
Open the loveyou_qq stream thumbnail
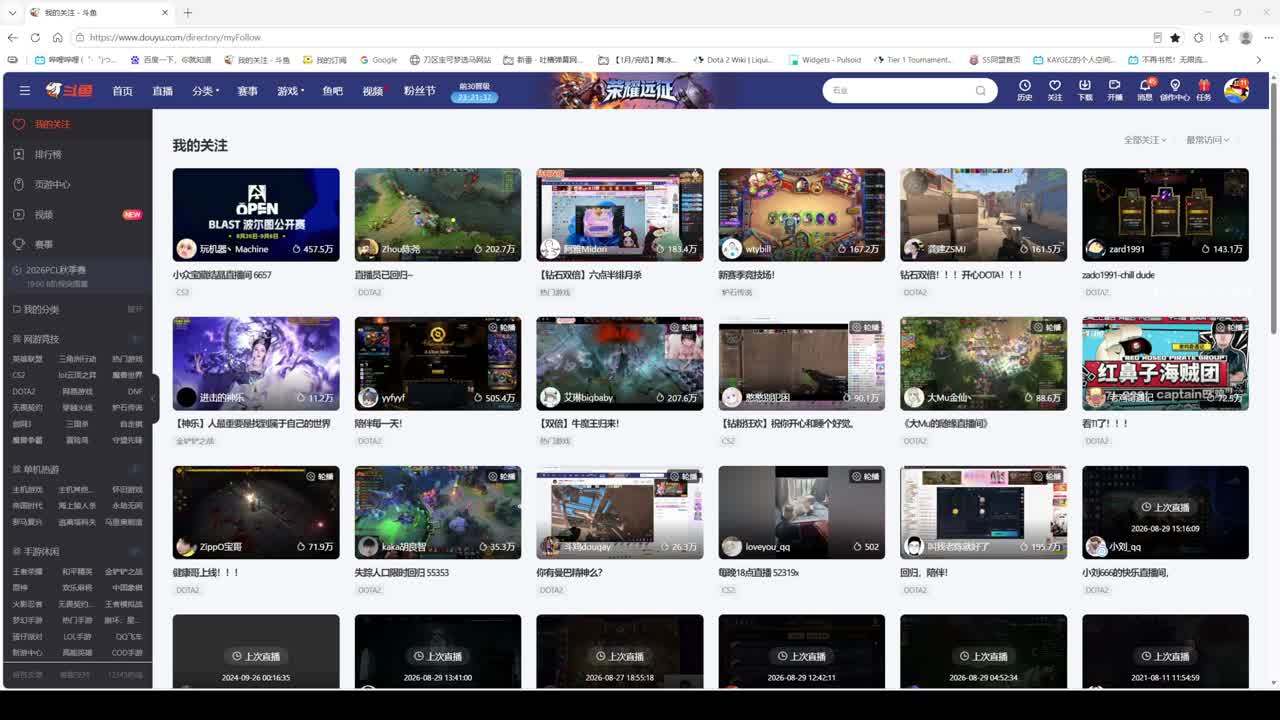click(x=801, y=512)
